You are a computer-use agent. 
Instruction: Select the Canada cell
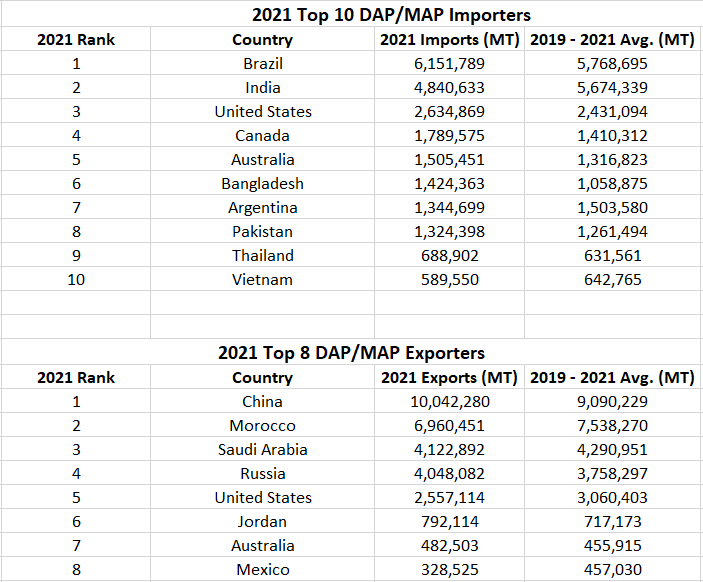tap(263, 135)
